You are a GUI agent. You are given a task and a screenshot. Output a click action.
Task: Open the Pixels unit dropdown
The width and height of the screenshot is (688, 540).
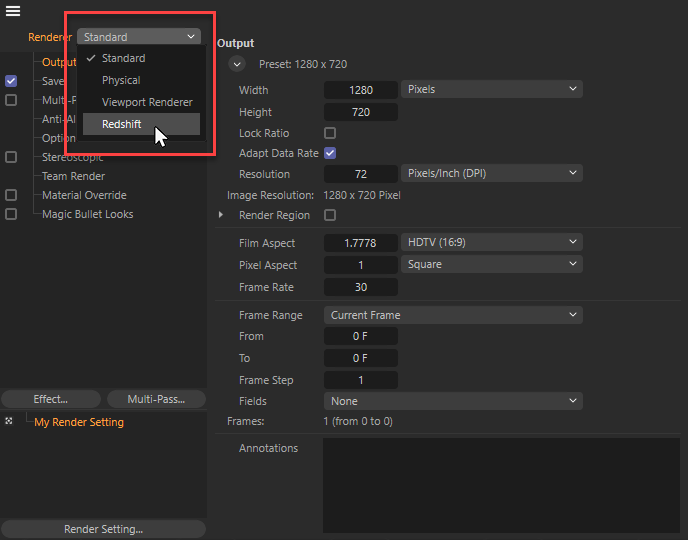click(x=492, y=89)
